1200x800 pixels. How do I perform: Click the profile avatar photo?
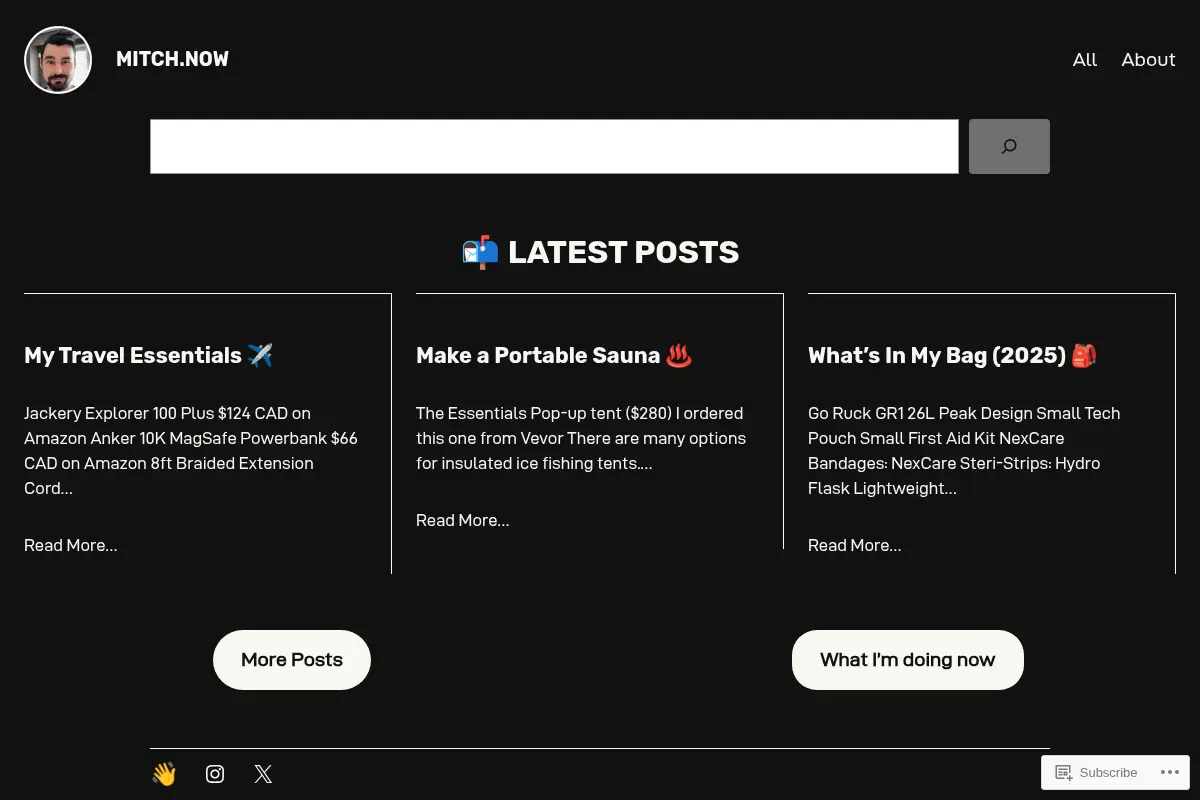[58, 60]
